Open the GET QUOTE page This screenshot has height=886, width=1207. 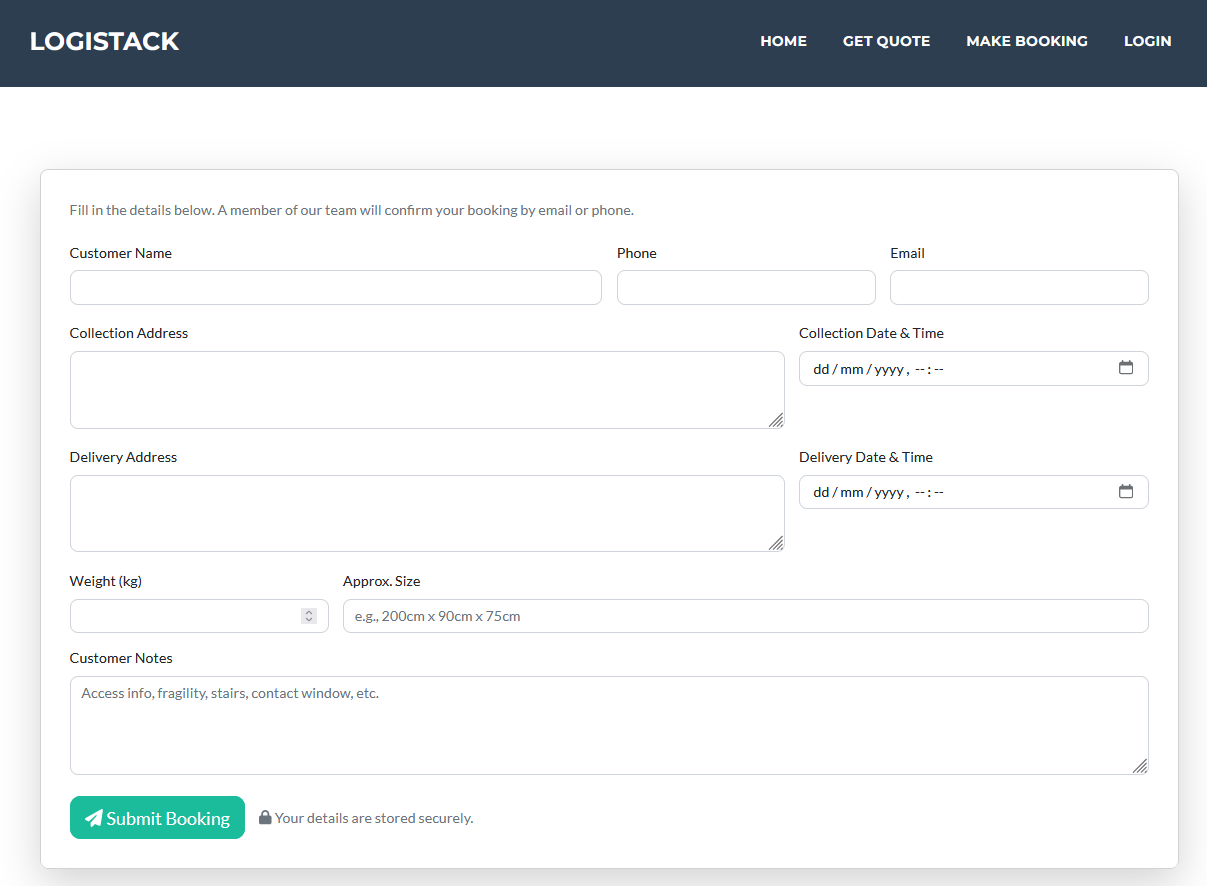tap(886, 42)
